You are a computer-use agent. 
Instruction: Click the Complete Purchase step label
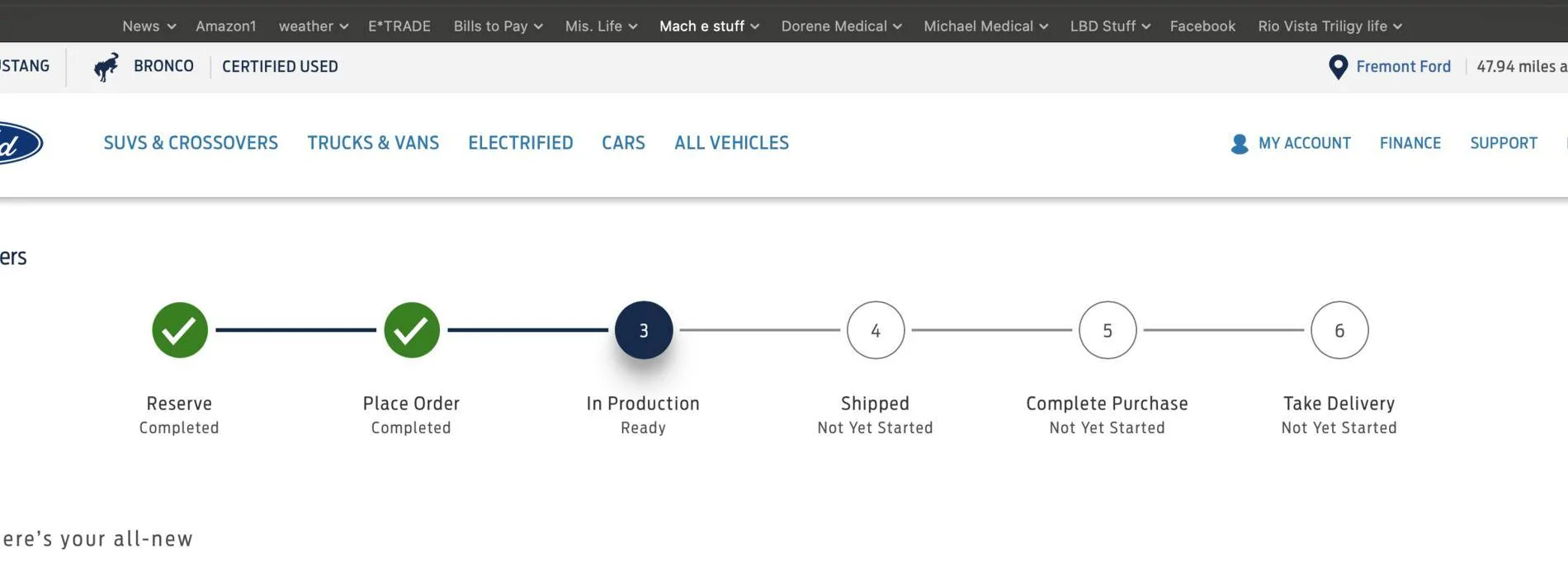[1108, 404]
